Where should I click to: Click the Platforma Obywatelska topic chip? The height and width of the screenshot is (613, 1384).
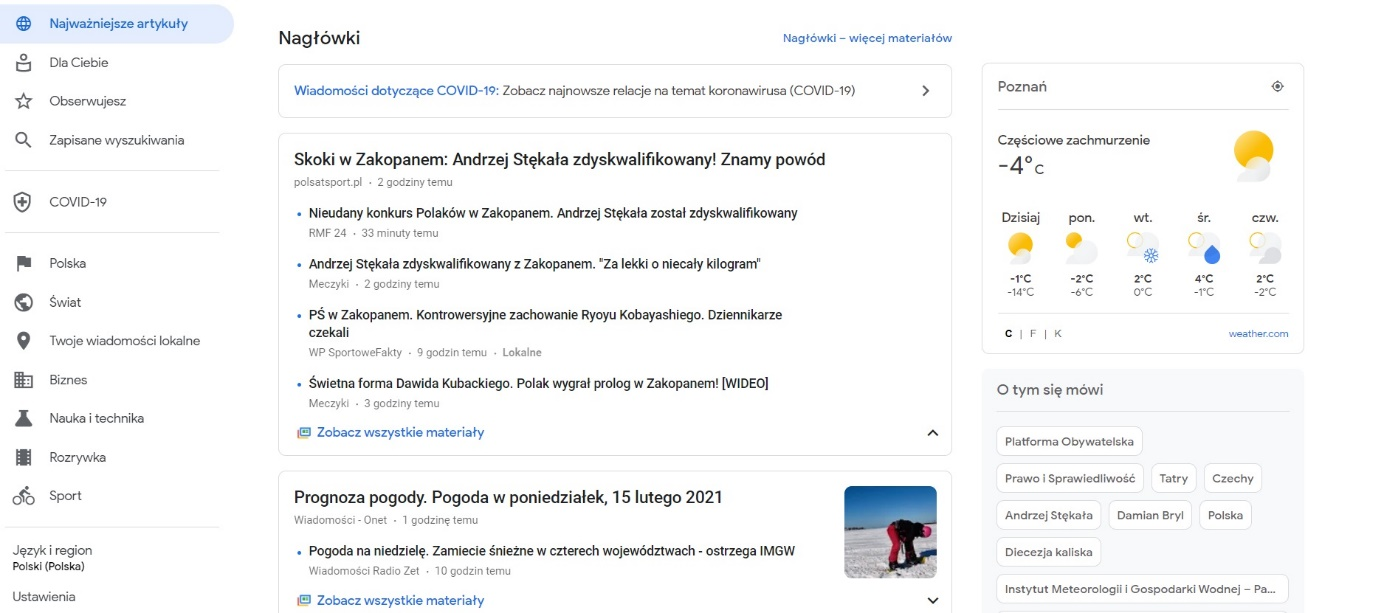point(1069,441)
